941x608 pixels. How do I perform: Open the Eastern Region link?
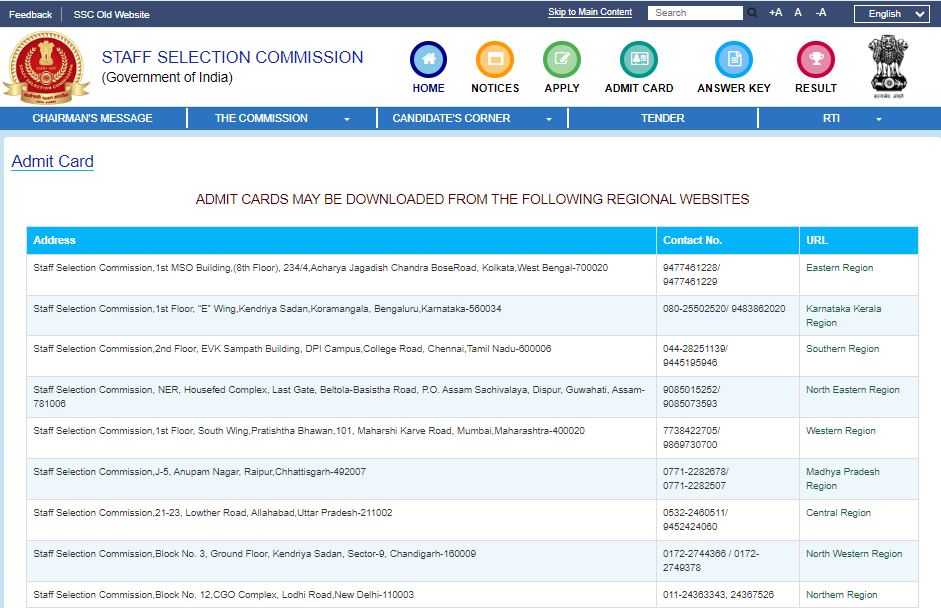[838, 267]
